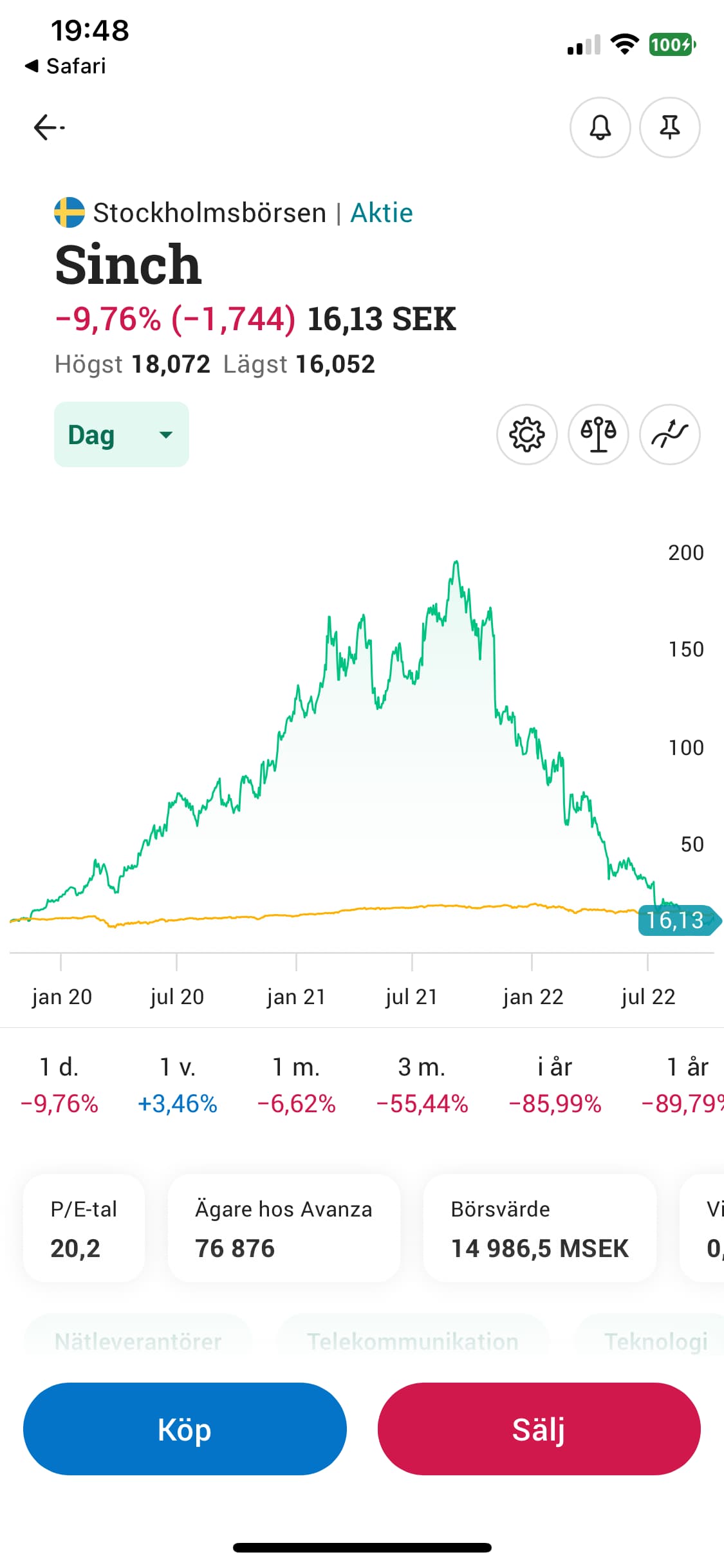
Task: Pin Sinch with the pin icon
Action: click(669, 127)
